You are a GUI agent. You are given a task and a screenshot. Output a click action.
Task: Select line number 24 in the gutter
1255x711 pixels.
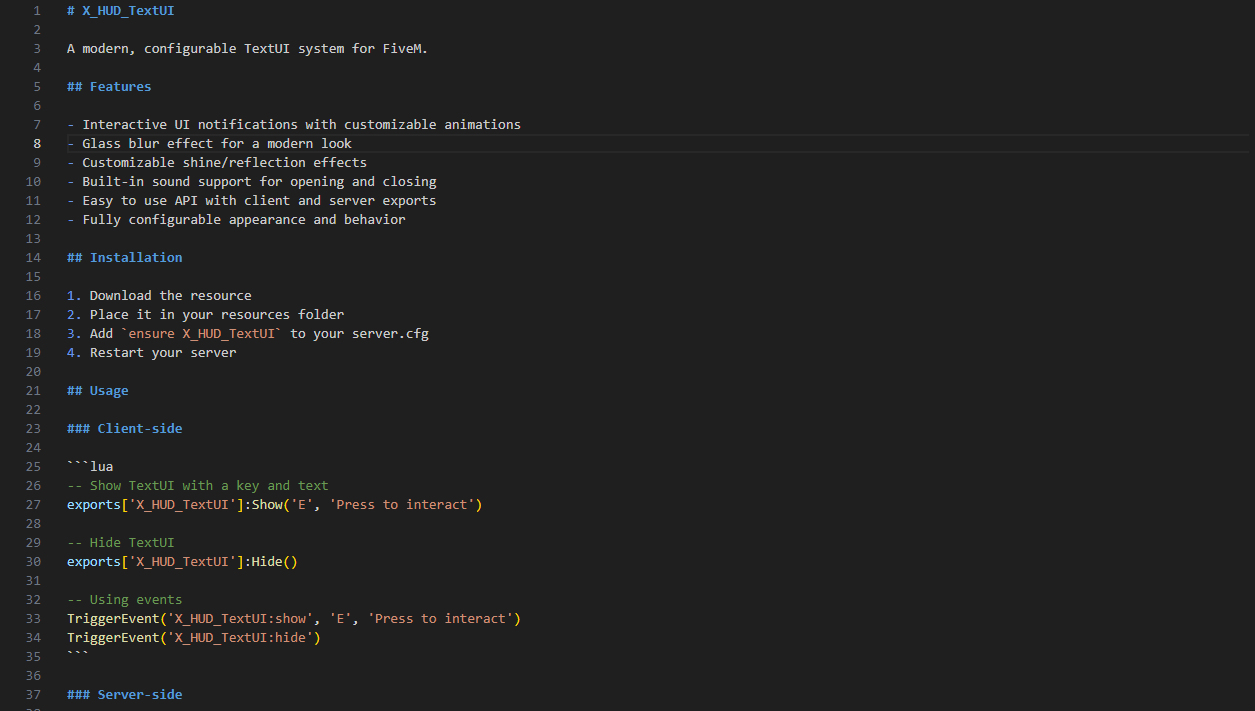point(33,447)
